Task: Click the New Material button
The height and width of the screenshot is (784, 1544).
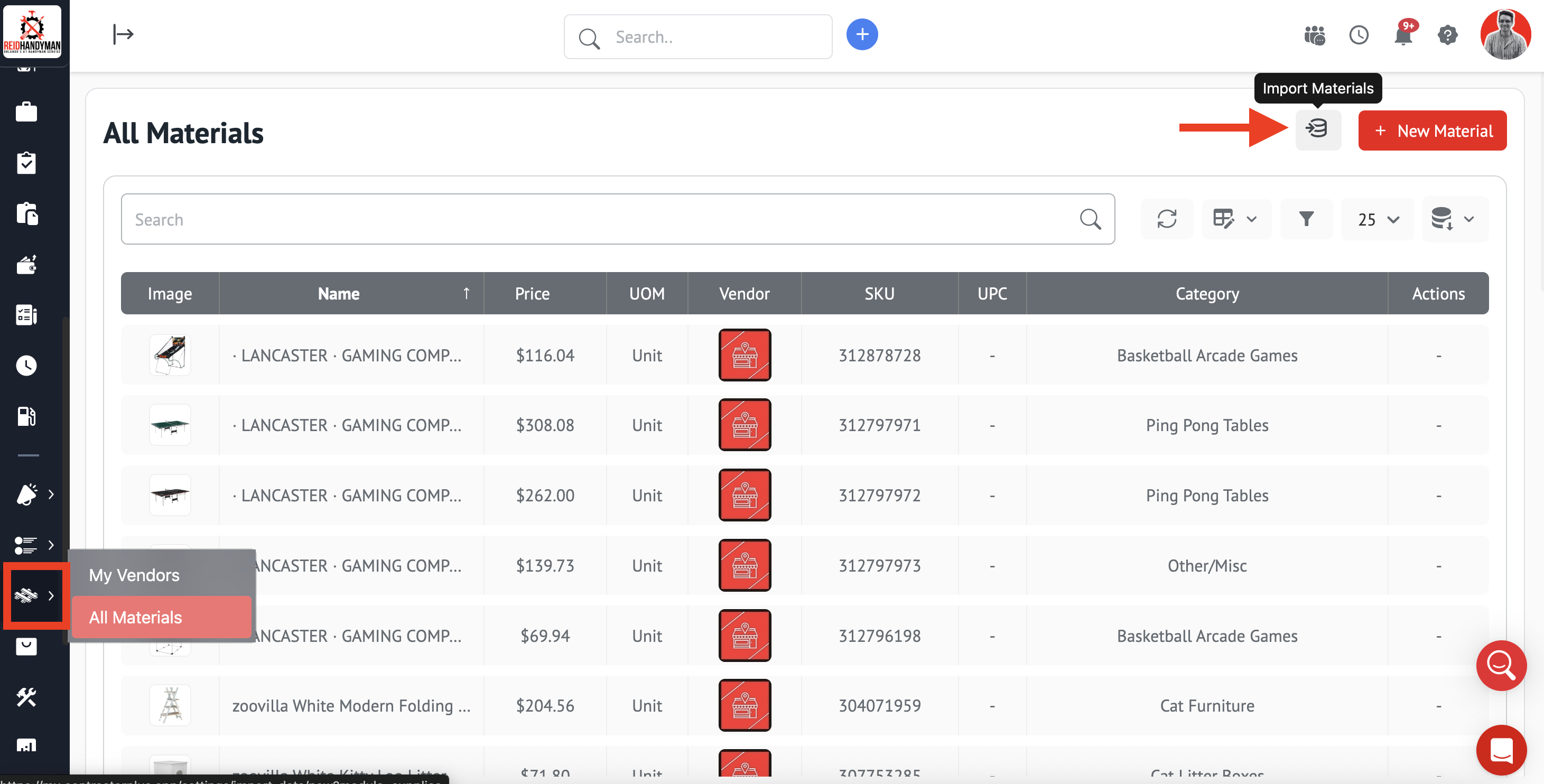Action: click(1432, 130)
